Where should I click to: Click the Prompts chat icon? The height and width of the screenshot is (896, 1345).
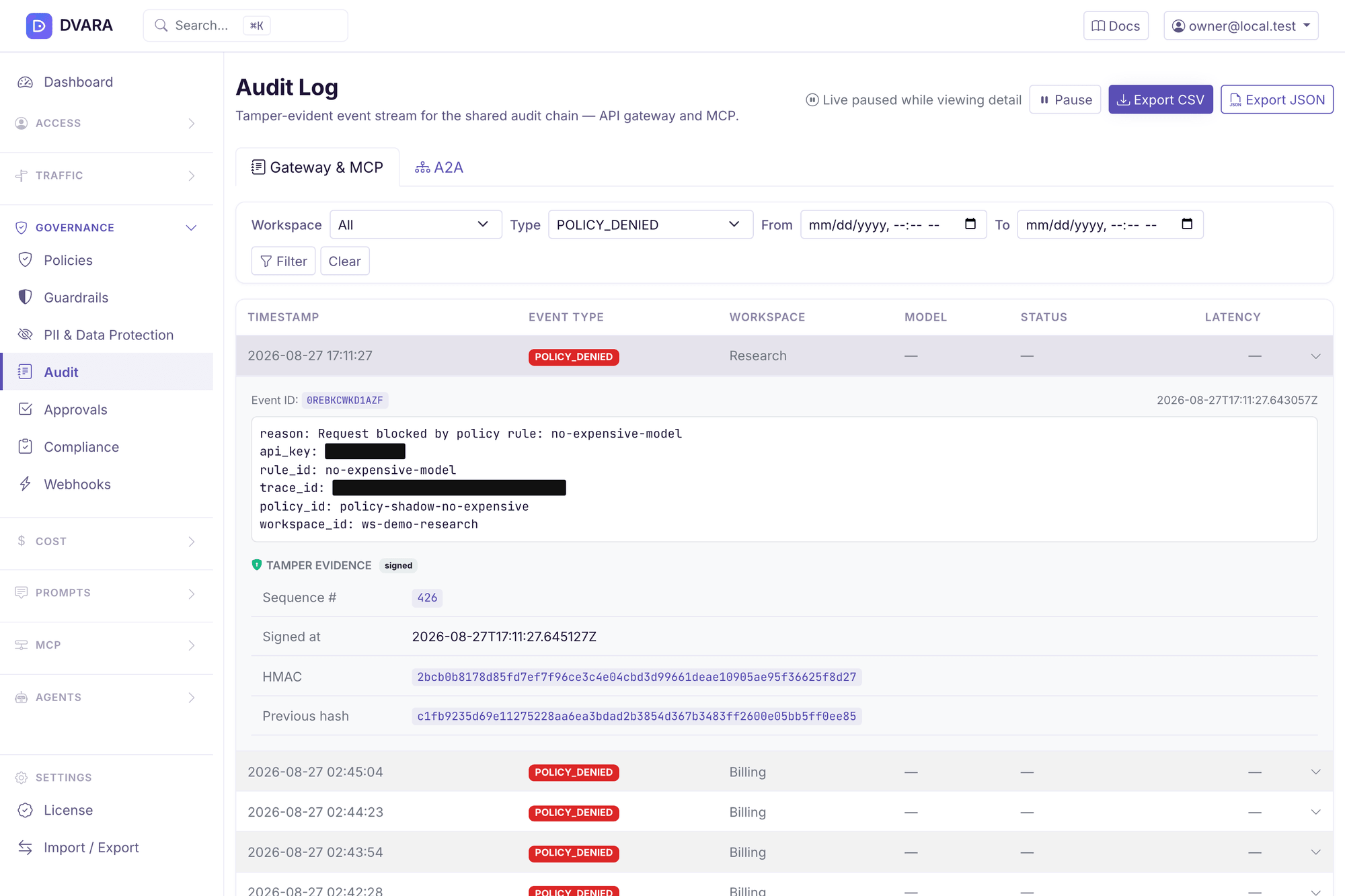pos(22,593)
